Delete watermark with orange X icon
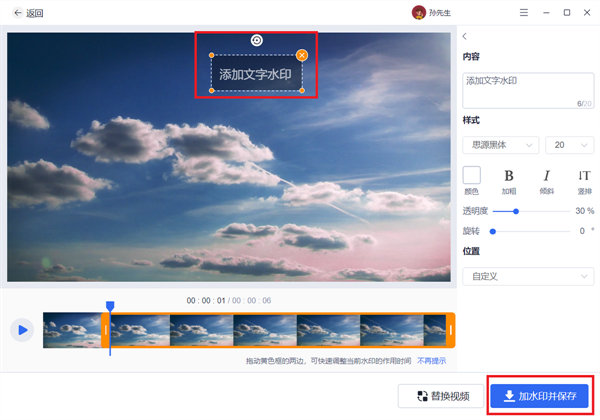 [302, 55]
